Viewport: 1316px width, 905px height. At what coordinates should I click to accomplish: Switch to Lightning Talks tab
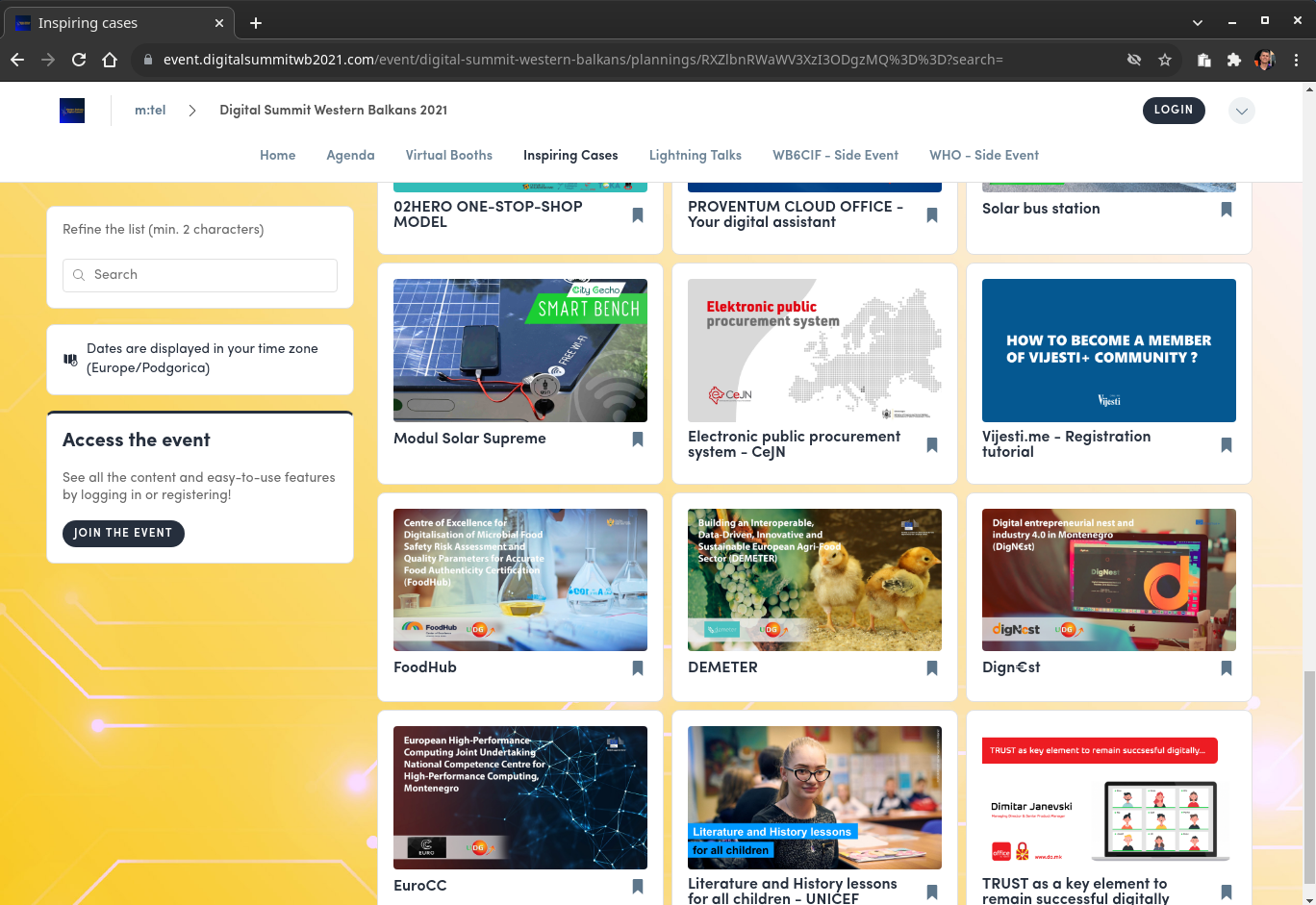click(696, 155)
